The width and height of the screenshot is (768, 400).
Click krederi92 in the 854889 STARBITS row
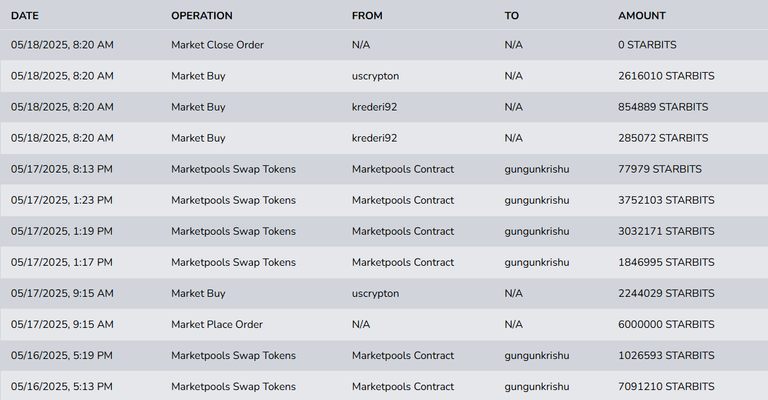click(374, 107)
